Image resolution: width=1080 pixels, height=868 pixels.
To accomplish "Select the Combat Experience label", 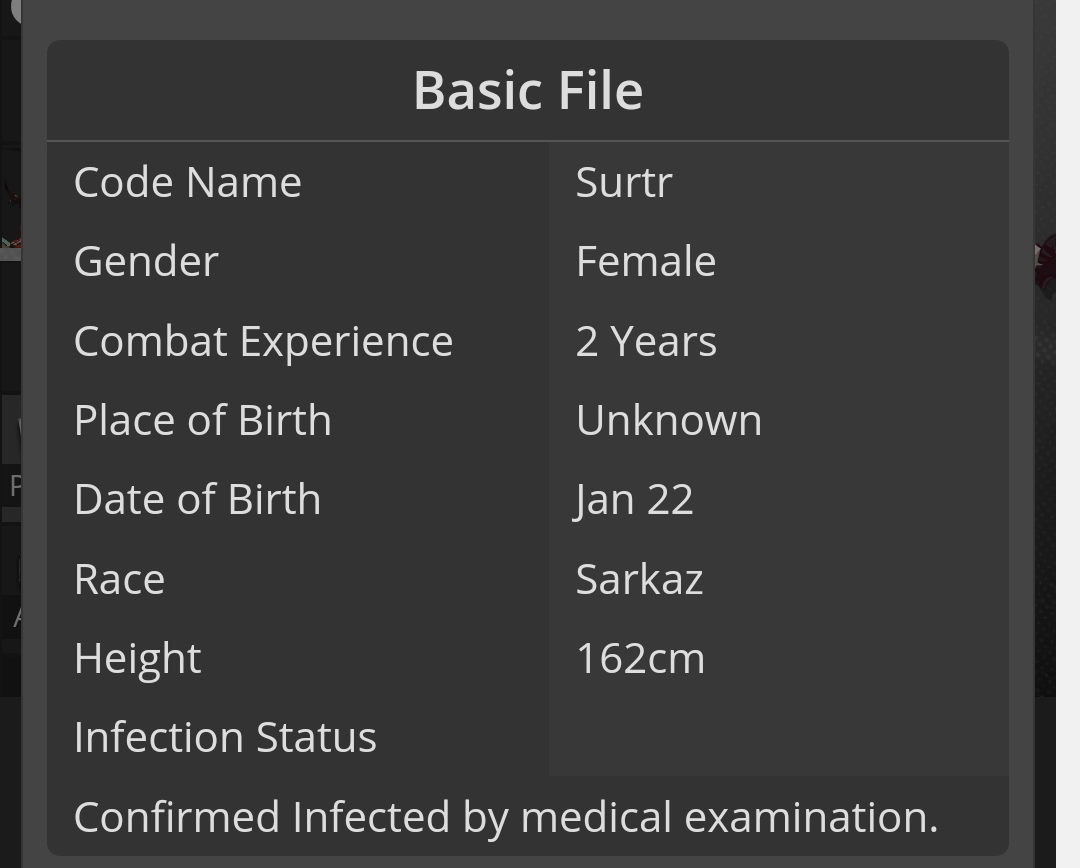I will click(x=263, y=342).
